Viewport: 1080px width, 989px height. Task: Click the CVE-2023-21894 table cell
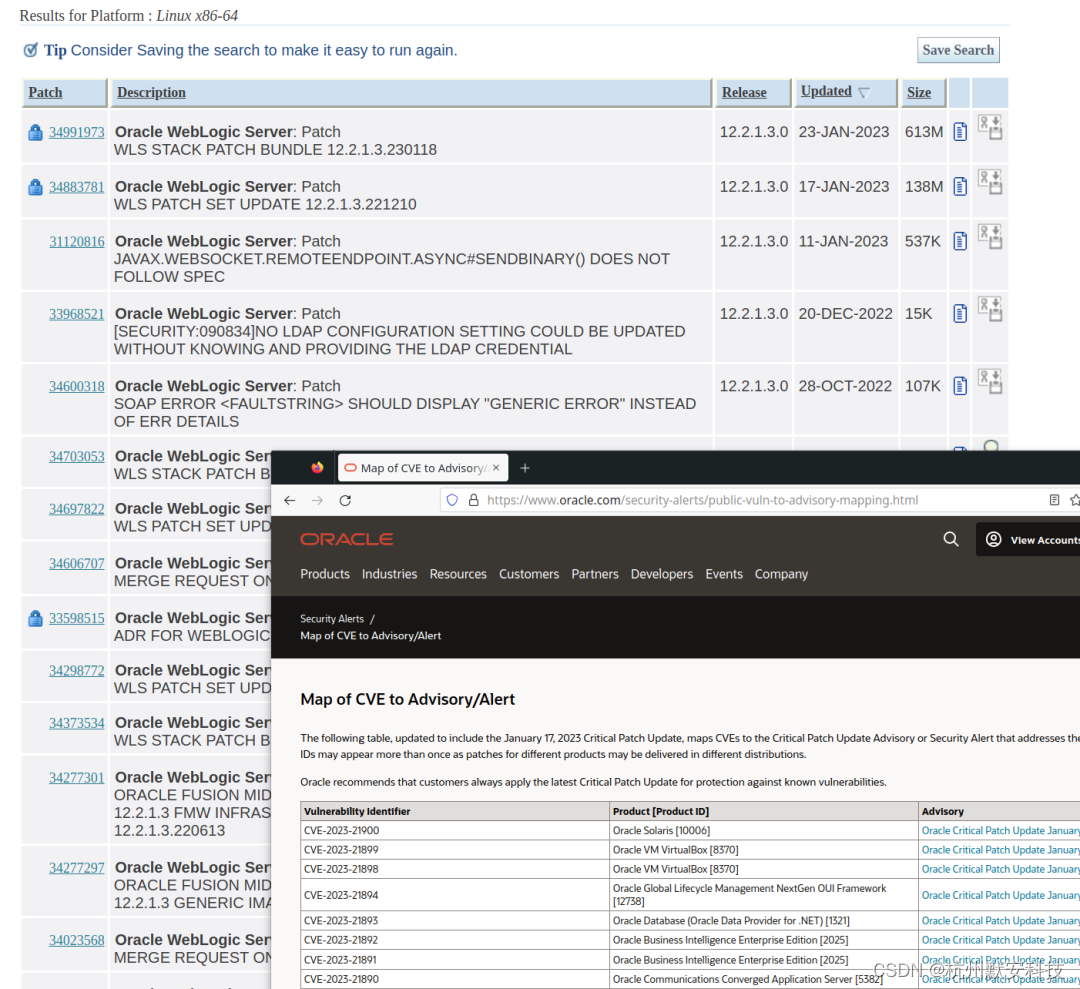point(455,895)
